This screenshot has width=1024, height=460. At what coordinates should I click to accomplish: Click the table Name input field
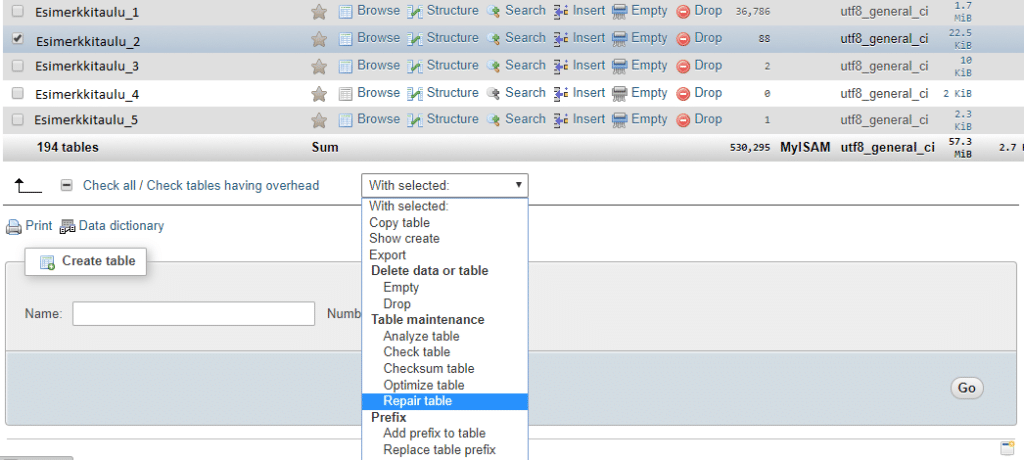click(194, 314)
